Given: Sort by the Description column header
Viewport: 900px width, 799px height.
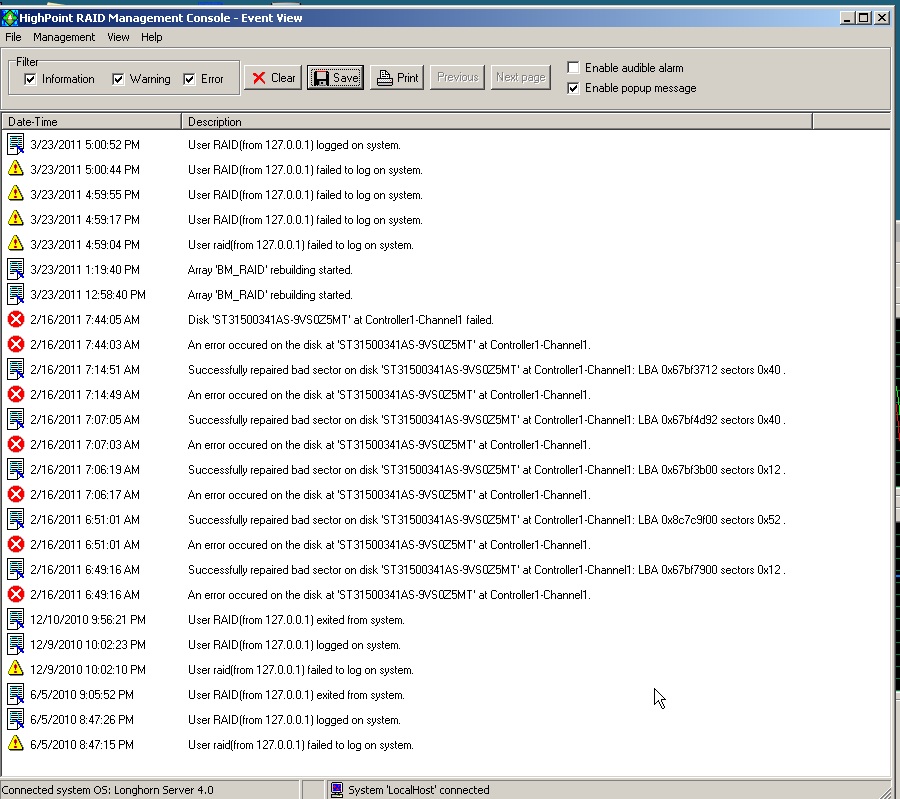Looking at the screenshot, I should [497, 122].
